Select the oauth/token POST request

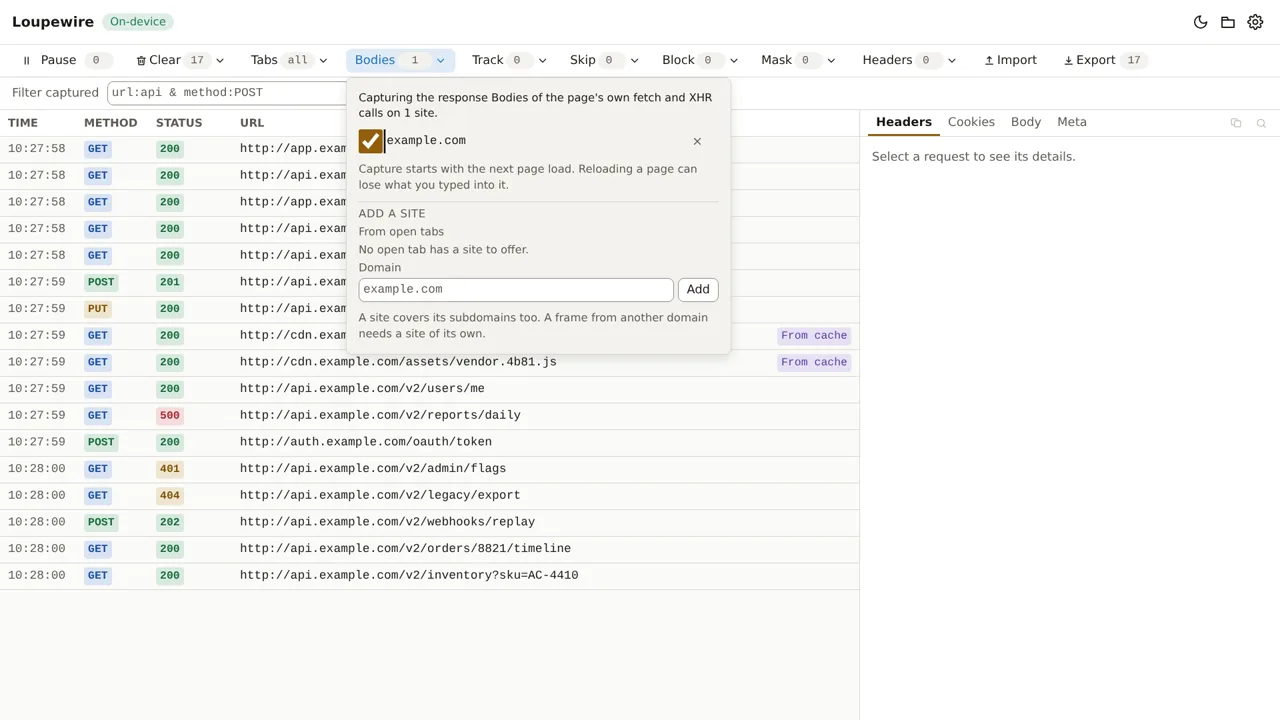[x=429, y=442]
